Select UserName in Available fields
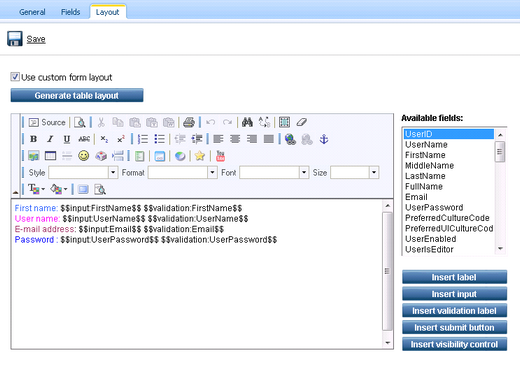The image size is (520, 365). pos(448,145)
